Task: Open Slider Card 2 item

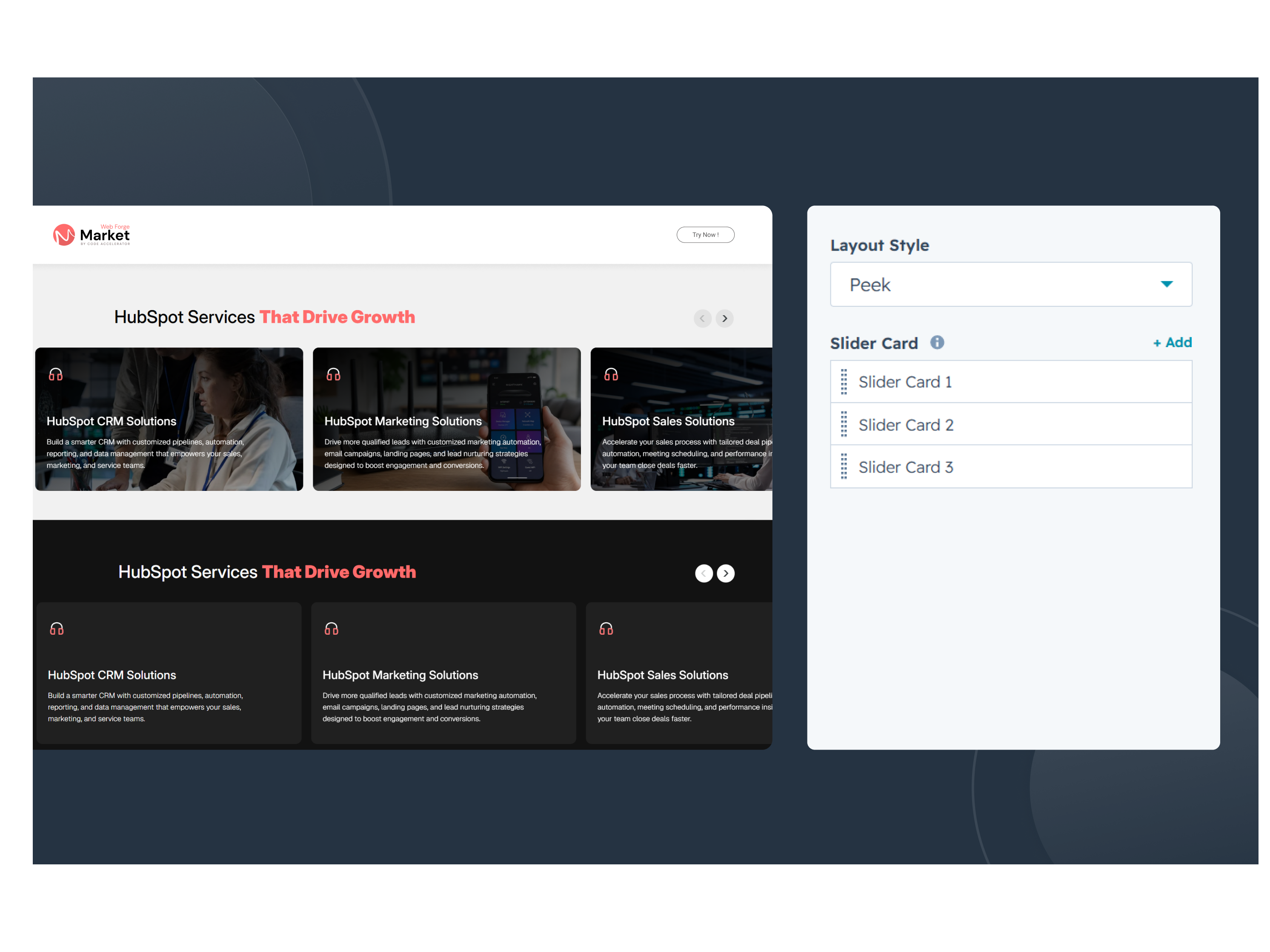Action: (1011, 424)
